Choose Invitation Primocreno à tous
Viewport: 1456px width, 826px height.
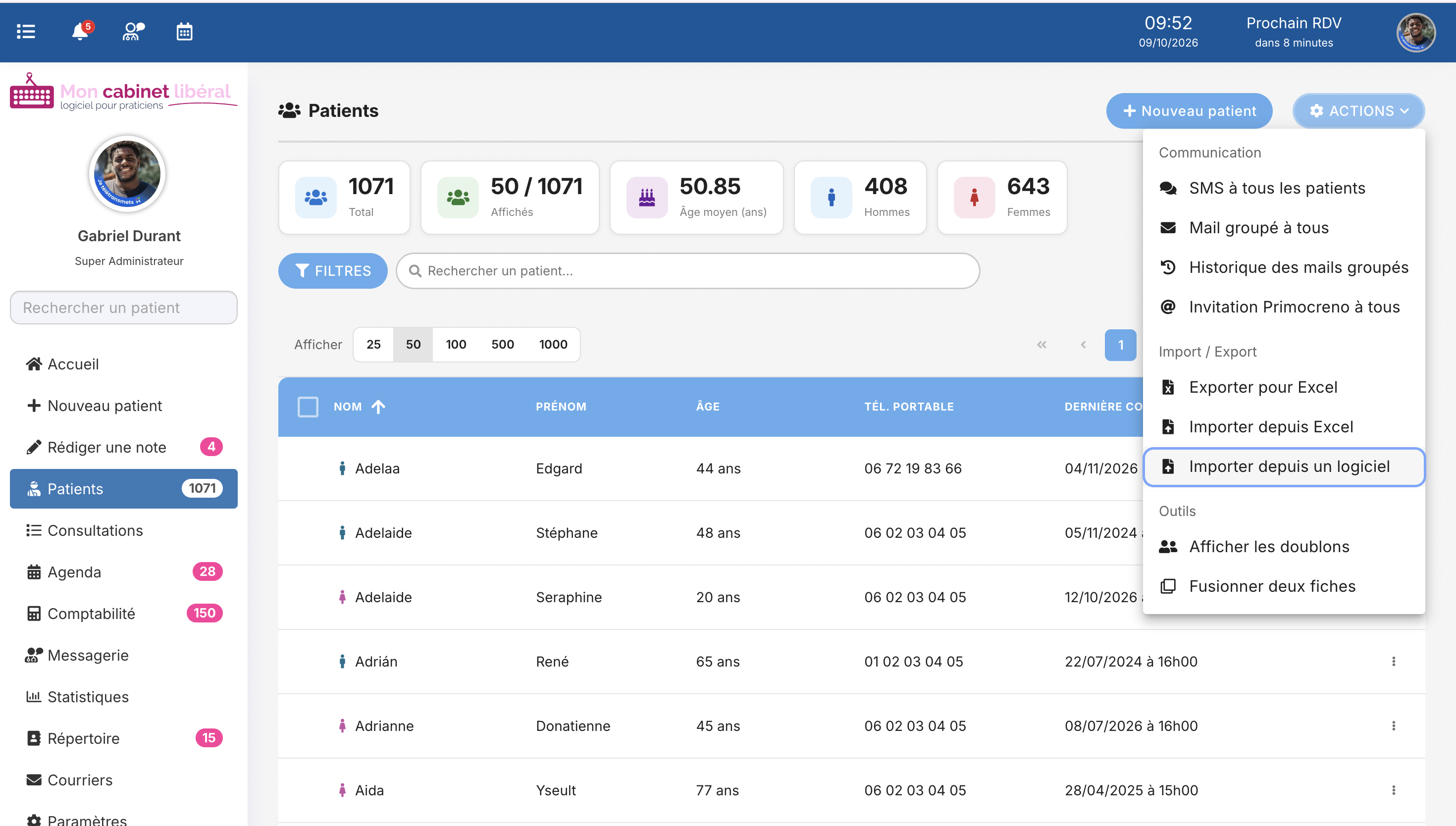[x=1284, y=307]
